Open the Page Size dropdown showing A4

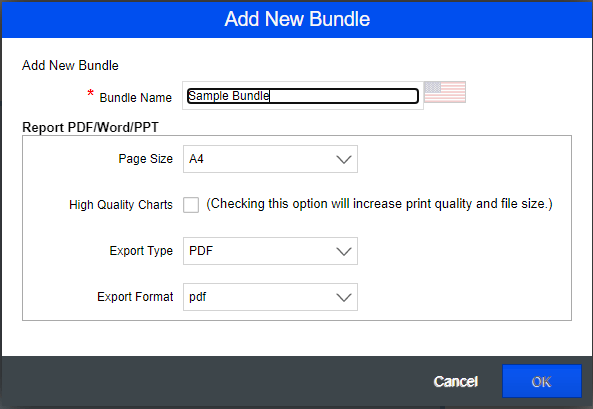(x=270, y=159)
